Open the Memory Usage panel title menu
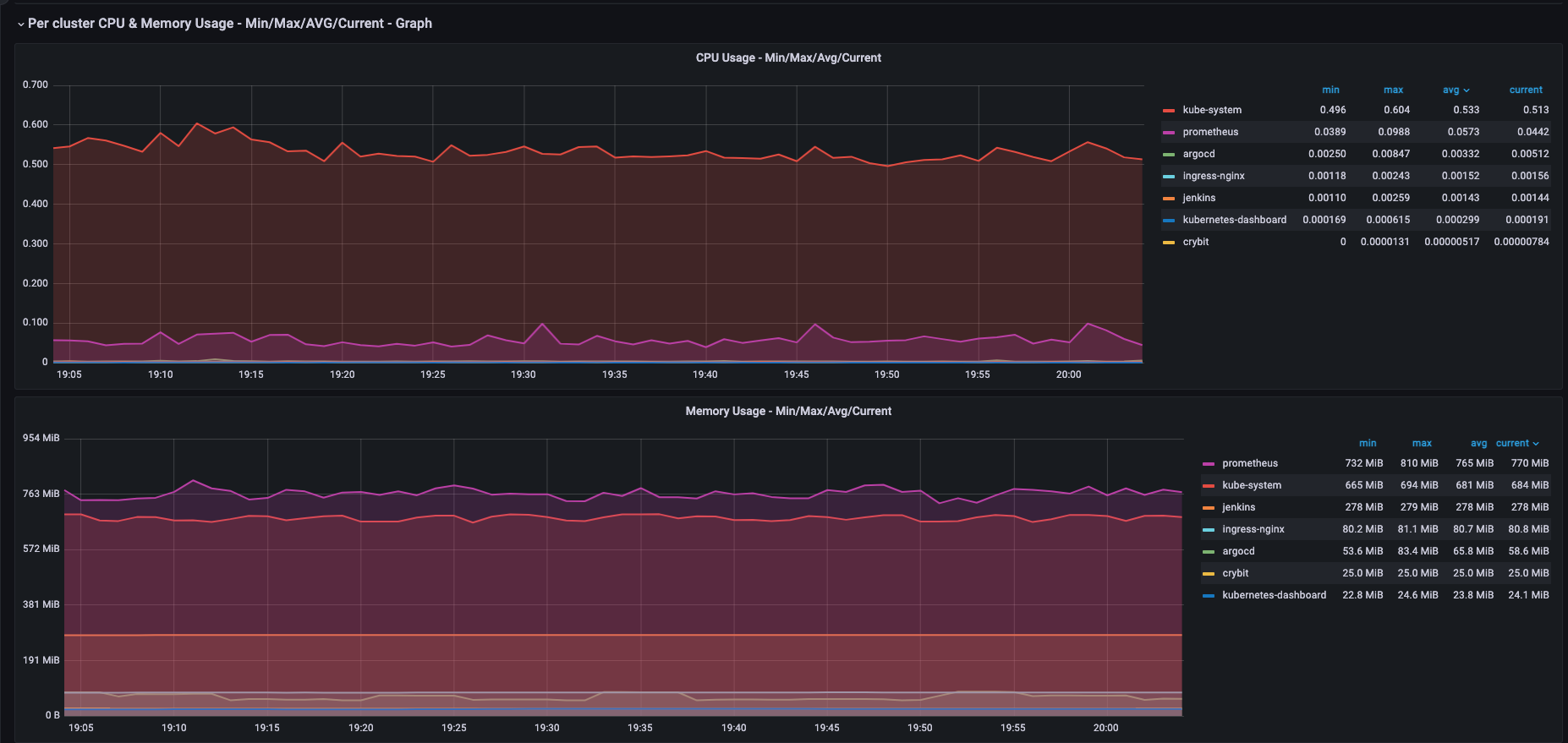Image resolution: width=1568 pixels, height=743 pixels. tap(787, 411)
